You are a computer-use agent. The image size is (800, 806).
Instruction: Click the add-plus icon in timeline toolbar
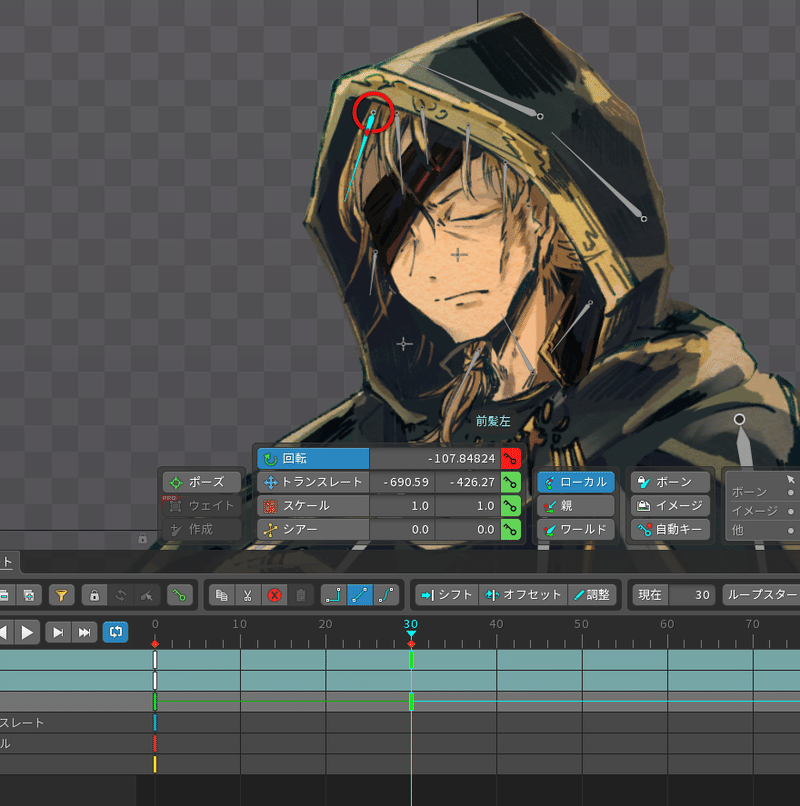click(x=29, y=595)
